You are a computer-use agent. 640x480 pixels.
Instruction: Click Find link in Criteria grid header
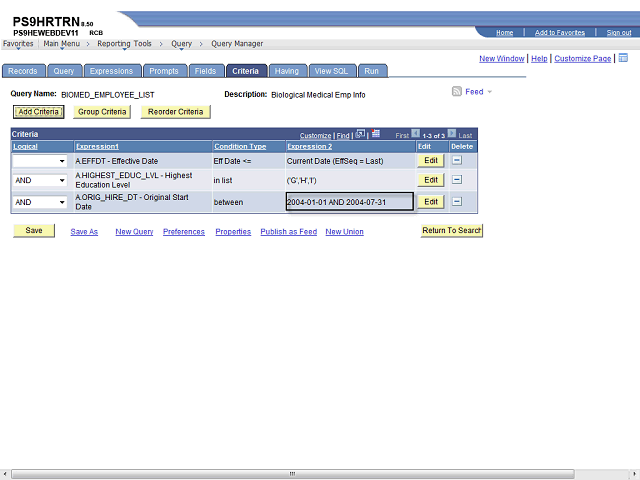tap(343, 136)
